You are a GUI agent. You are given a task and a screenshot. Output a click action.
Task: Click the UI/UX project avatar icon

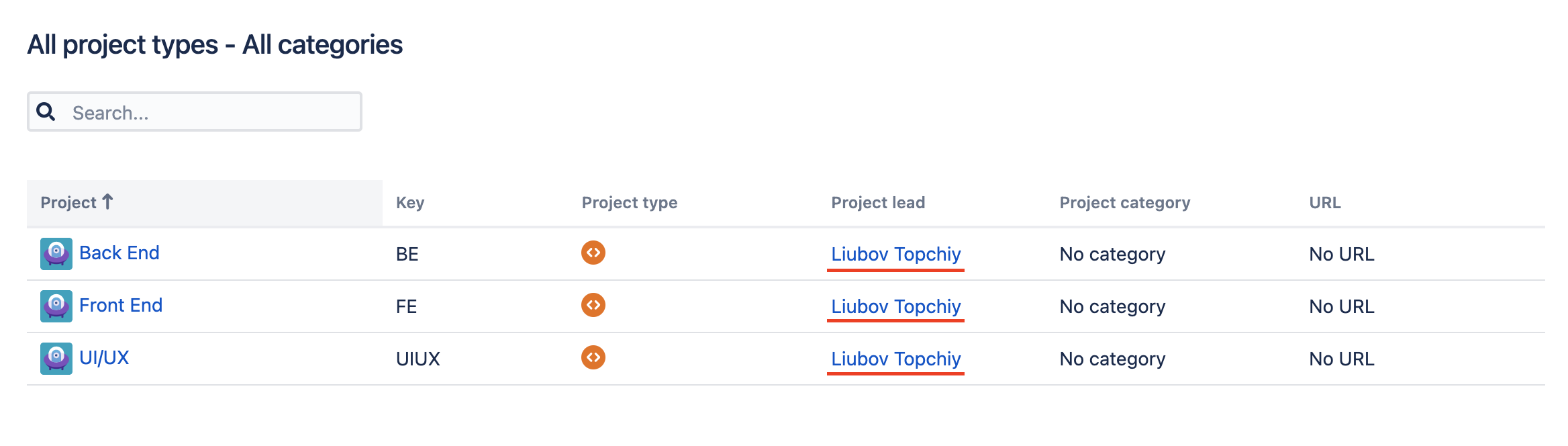click(x=56, y=359)
